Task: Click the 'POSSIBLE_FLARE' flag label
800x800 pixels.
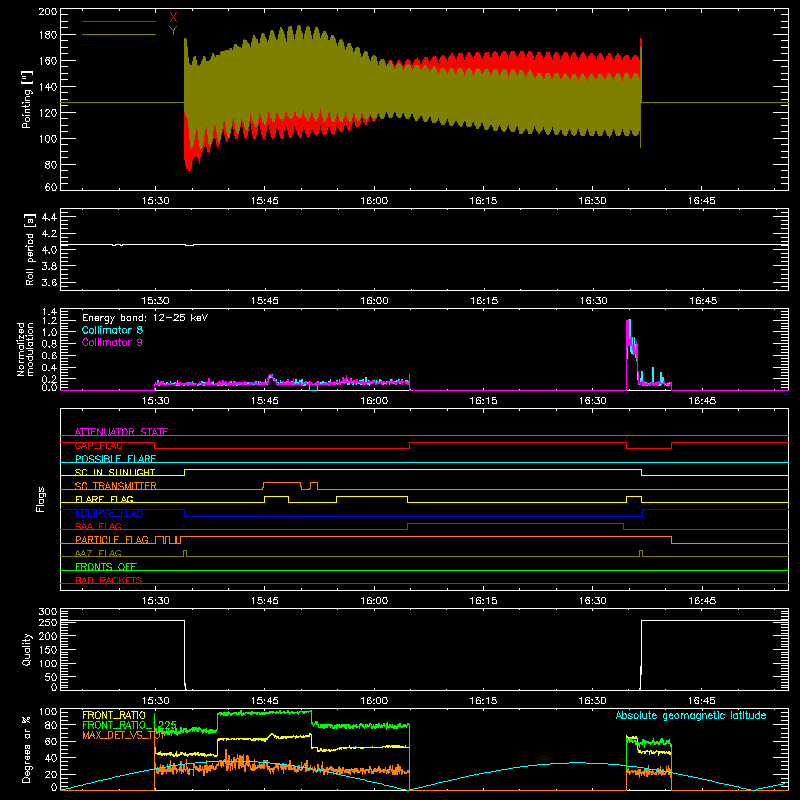Action: point(115,459)
